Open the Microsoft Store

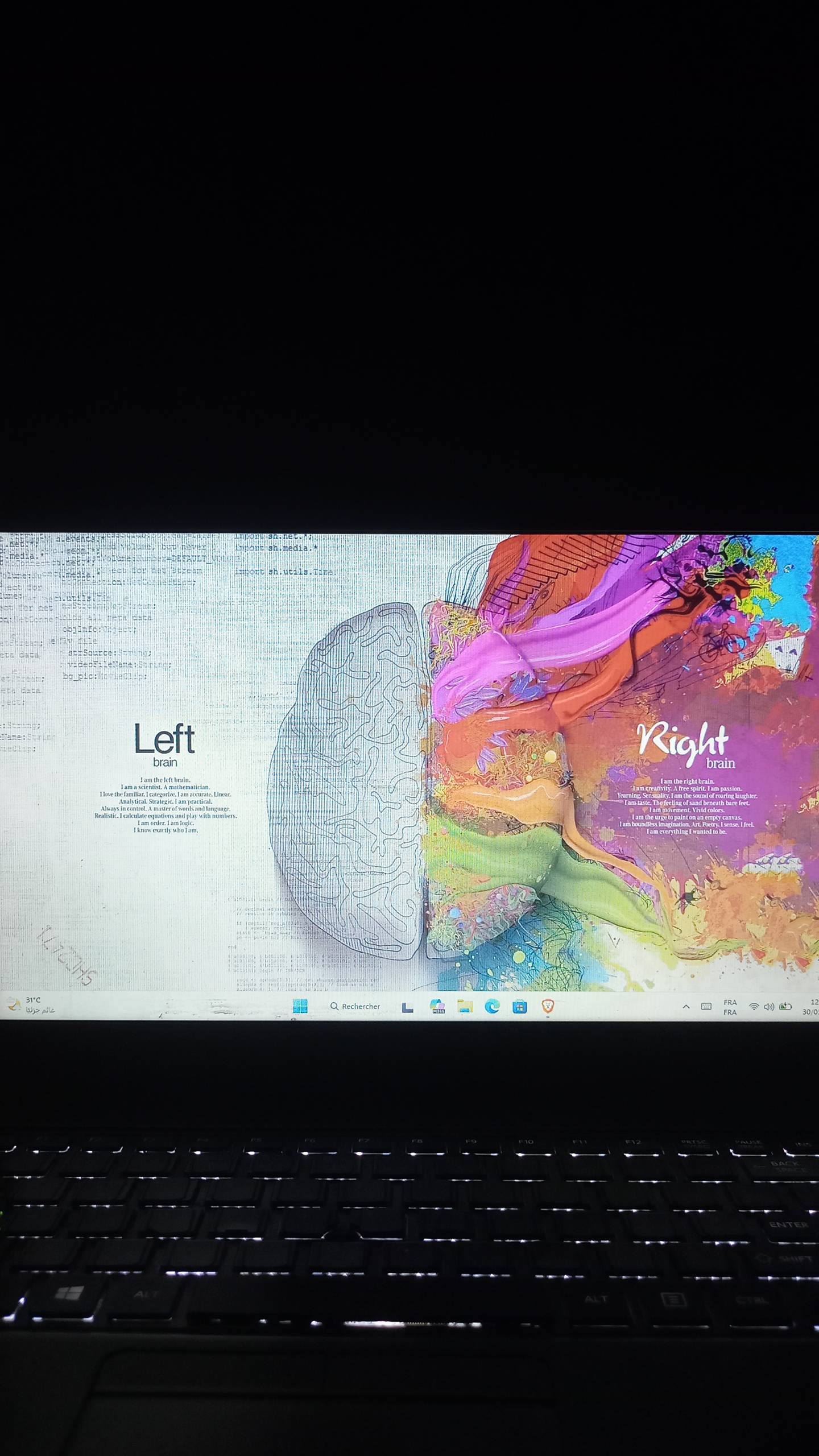(x=519, y=1007)
